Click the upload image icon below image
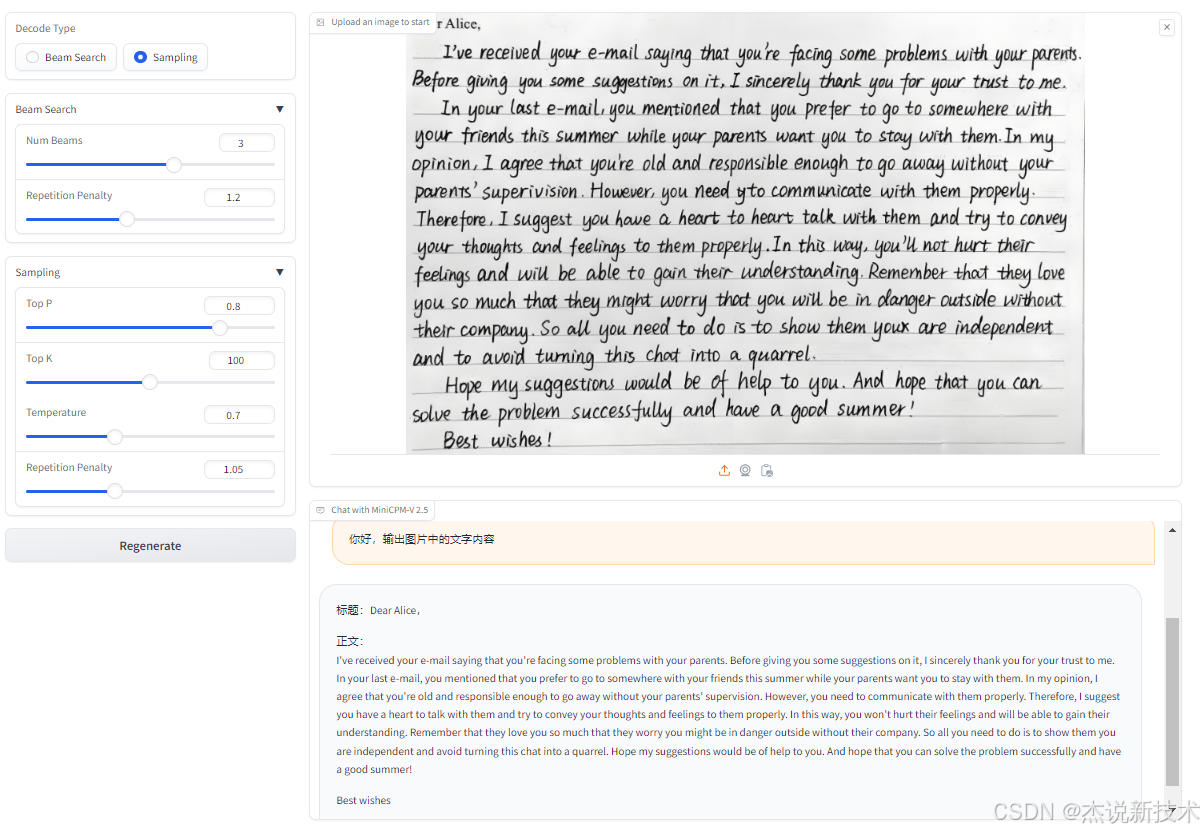Viewport: 1204px width, 831px height. tap(724, 471)
